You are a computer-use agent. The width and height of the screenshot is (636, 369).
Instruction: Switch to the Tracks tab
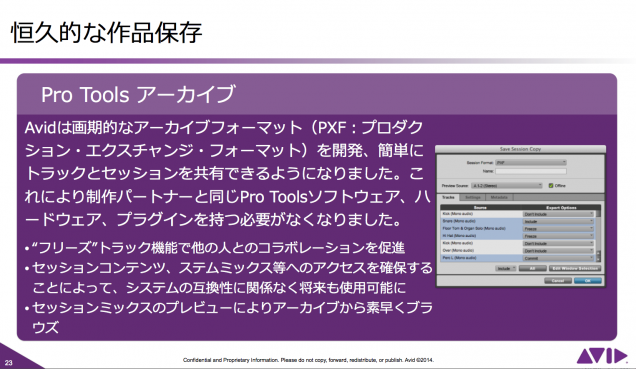tap(448, 197)
